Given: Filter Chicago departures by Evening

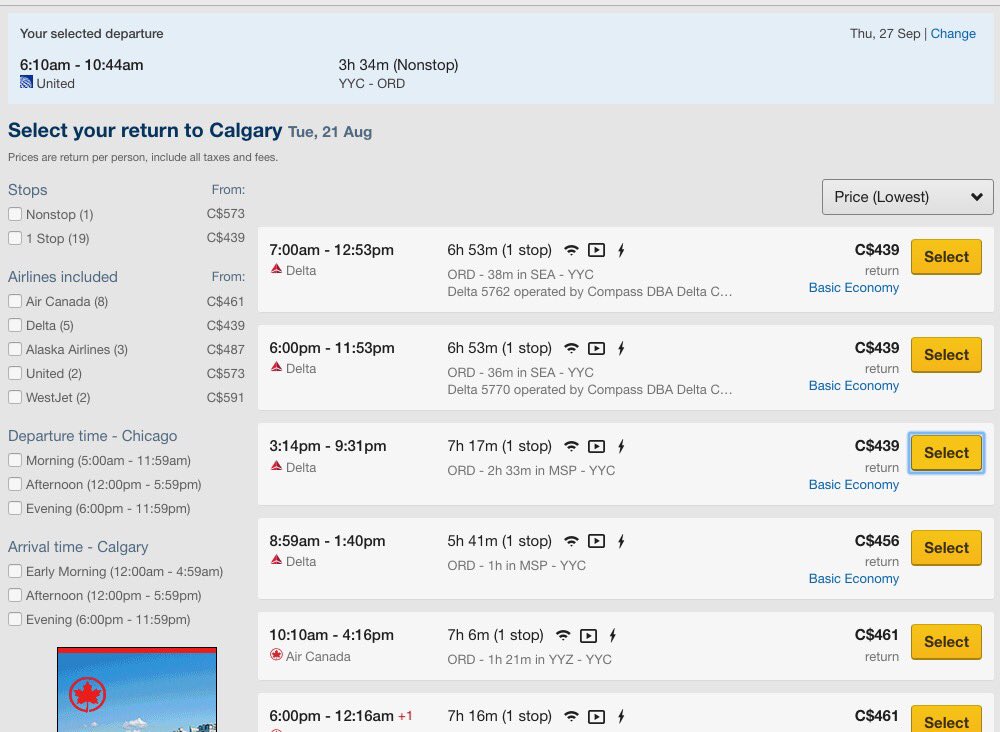Looking at the screenshot, I should pos(15,508).
